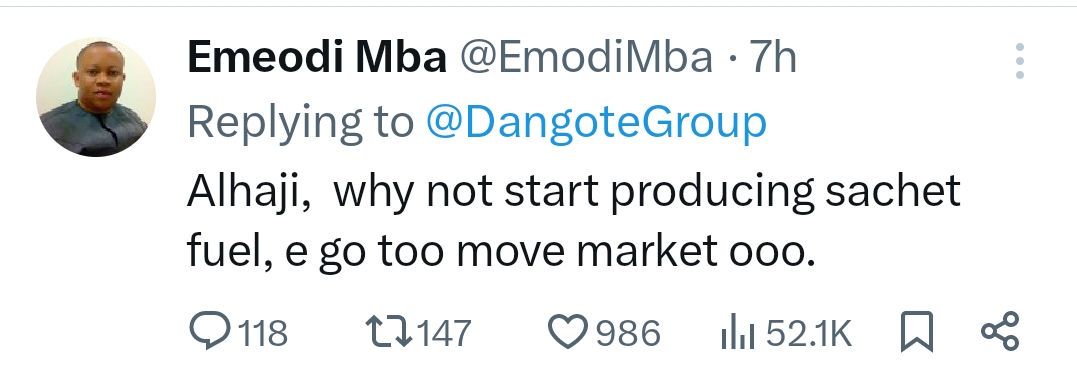Open Emeodi Mba's profile picture
This screenshot has width=1077, height=385.
pos(95,97)
